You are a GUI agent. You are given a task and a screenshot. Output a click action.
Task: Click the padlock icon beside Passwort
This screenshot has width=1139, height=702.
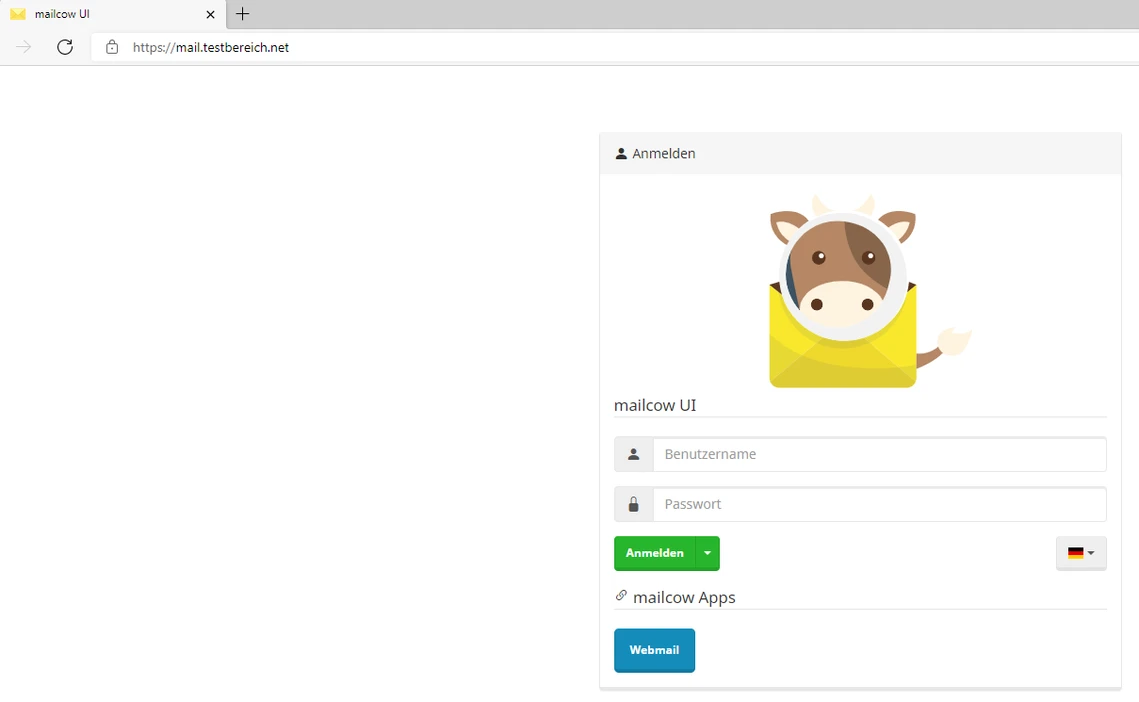point(633,504)
